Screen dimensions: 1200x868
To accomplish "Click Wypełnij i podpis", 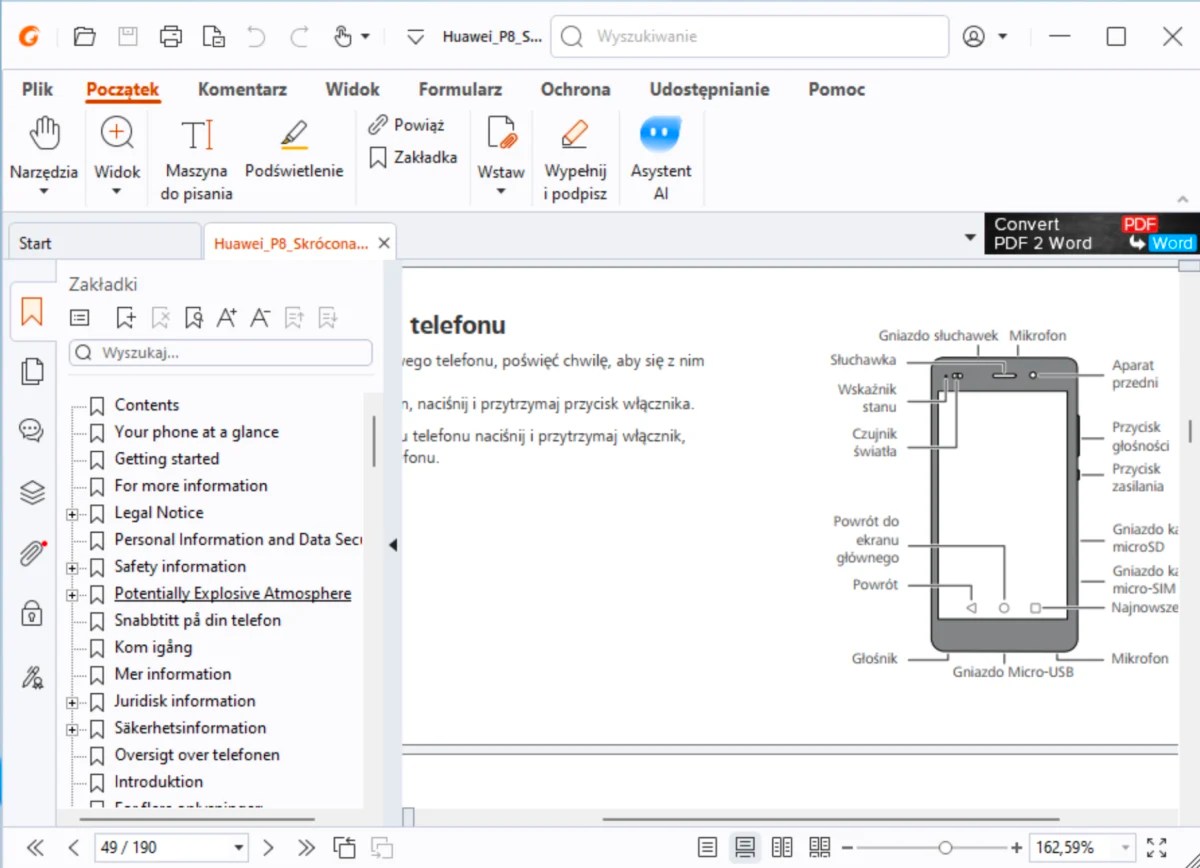I will [575, 155].
